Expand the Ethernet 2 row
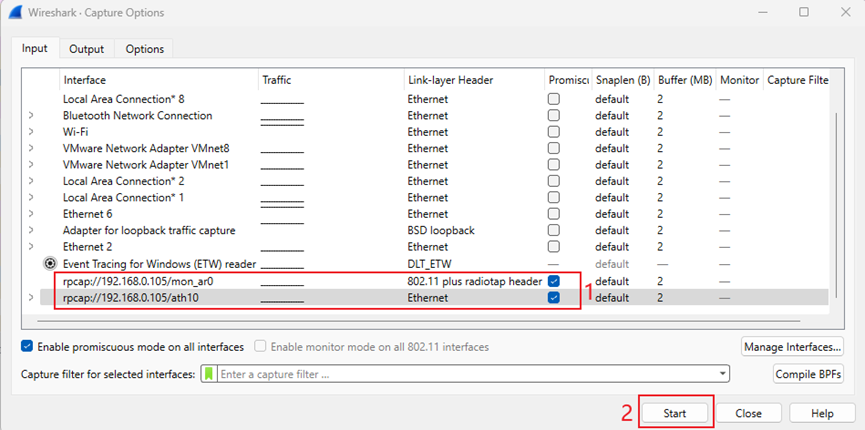 [31, 247]
